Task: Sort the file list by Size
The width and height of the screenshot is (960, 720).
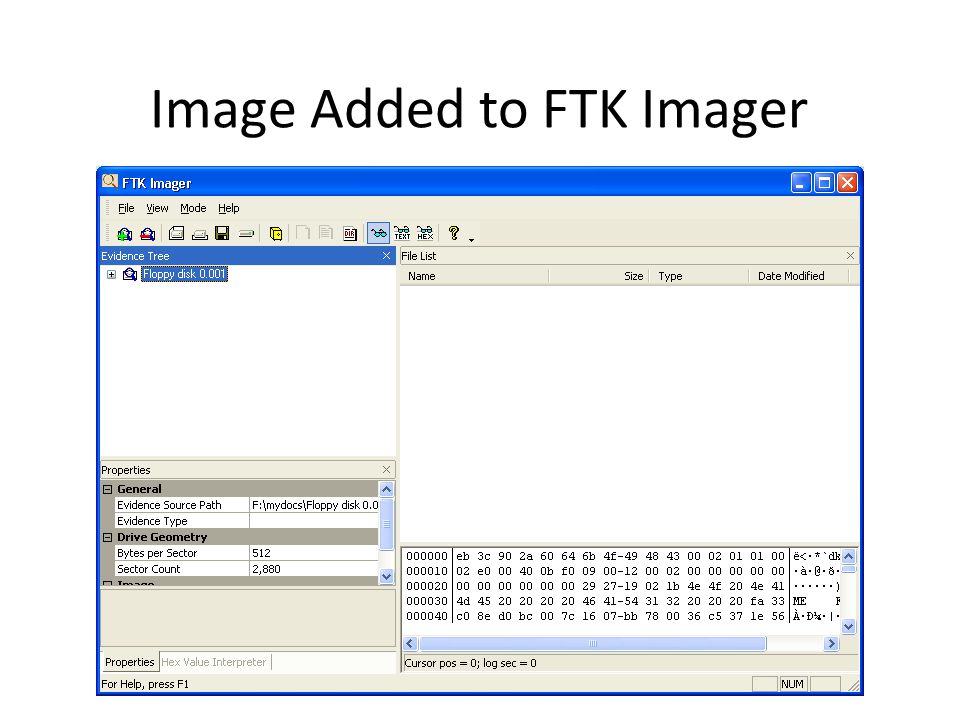Action: click(599, 276)
